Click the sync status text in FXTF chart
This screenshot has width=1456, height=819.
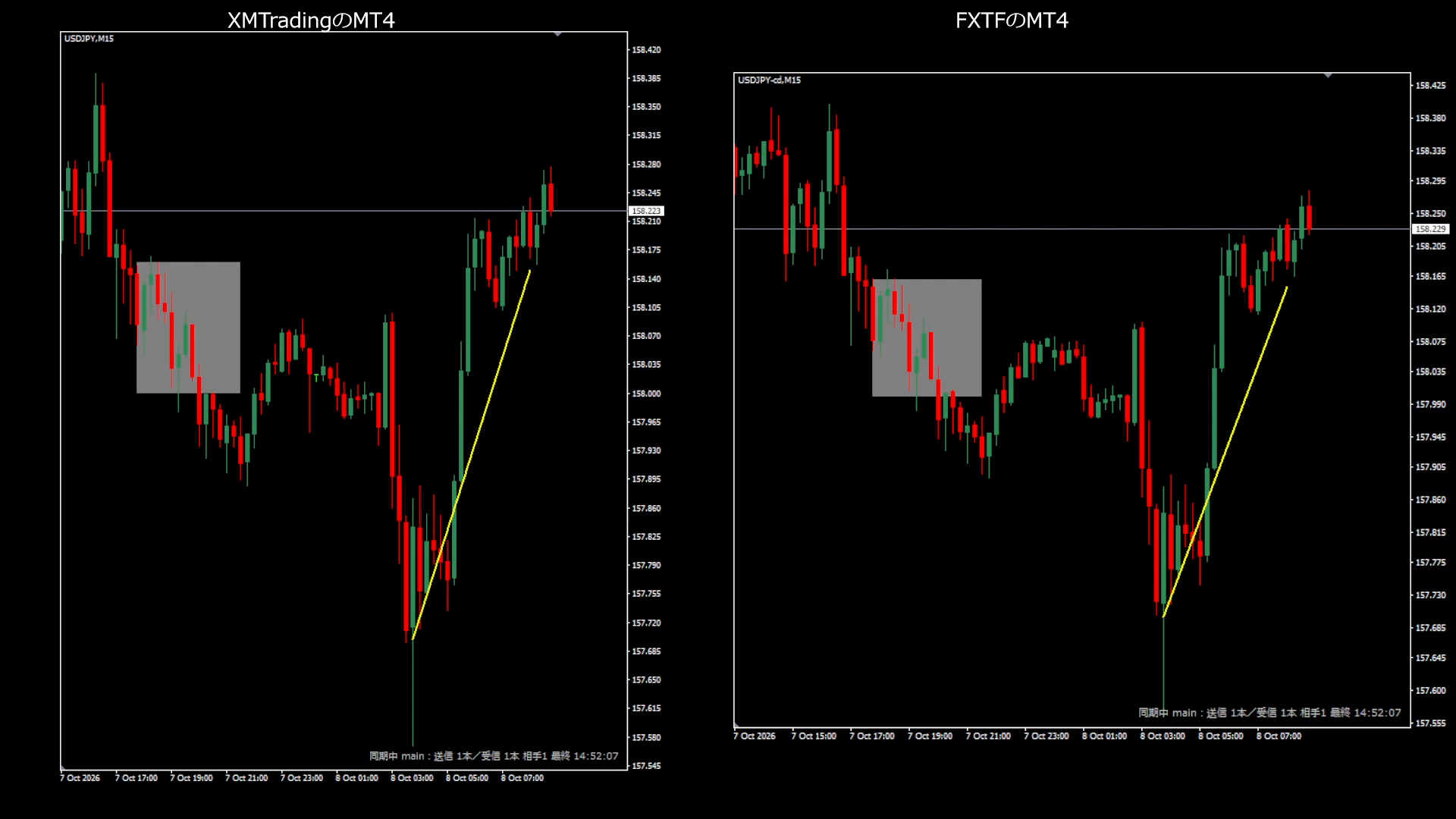pyautogui.click(x=1269, y=713)
